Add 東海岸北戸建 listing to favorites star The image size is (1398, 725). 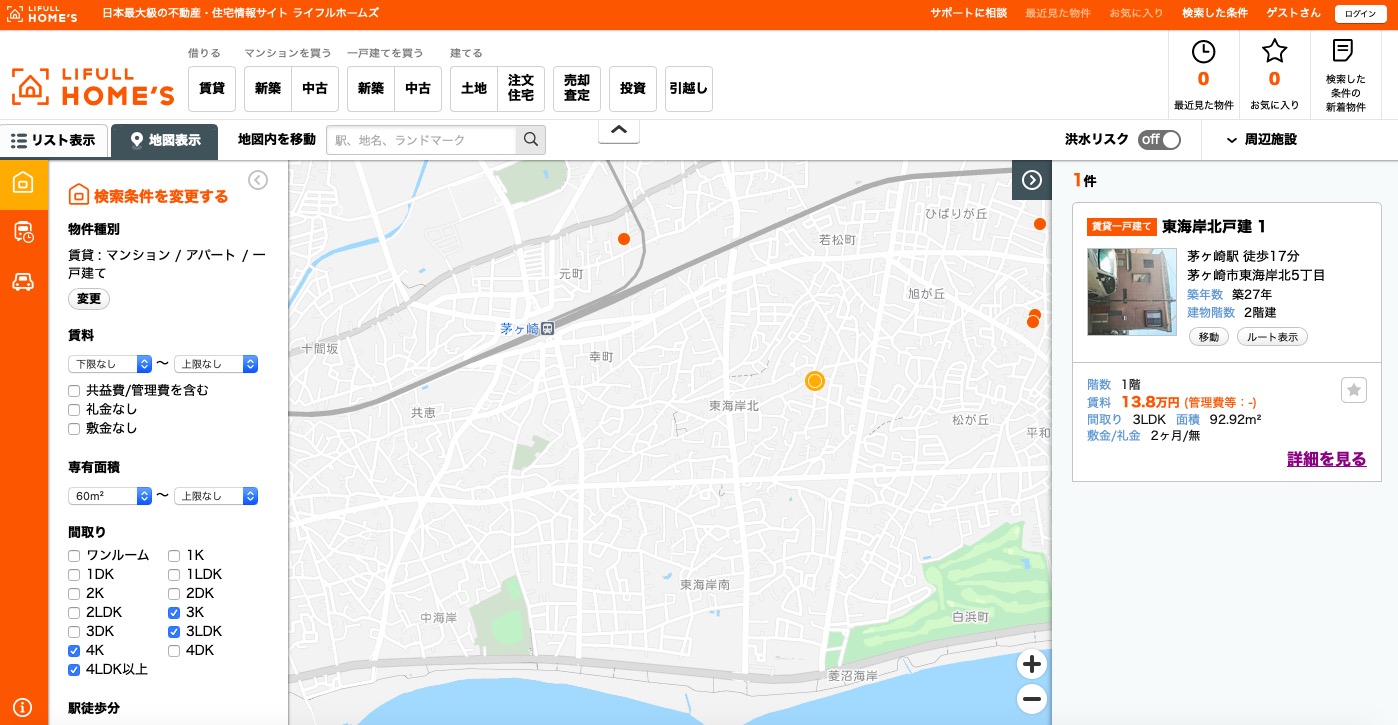tap(1353, 390)
